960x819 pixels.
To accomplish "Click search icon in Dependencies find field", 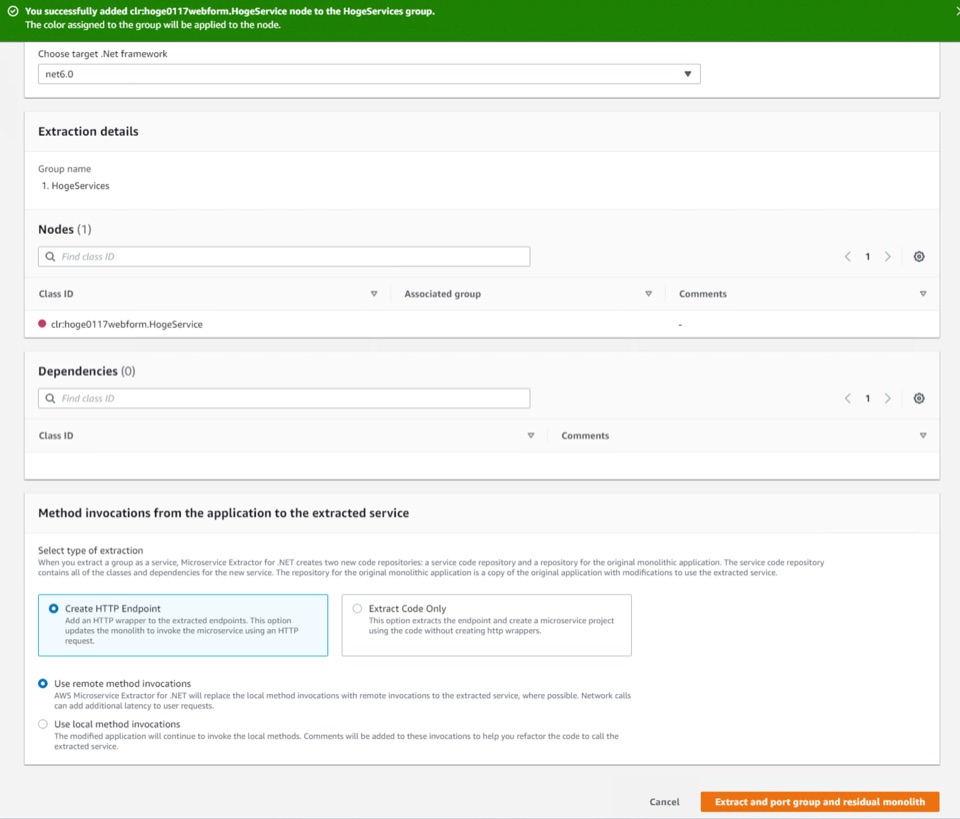I will click(50, 398).
